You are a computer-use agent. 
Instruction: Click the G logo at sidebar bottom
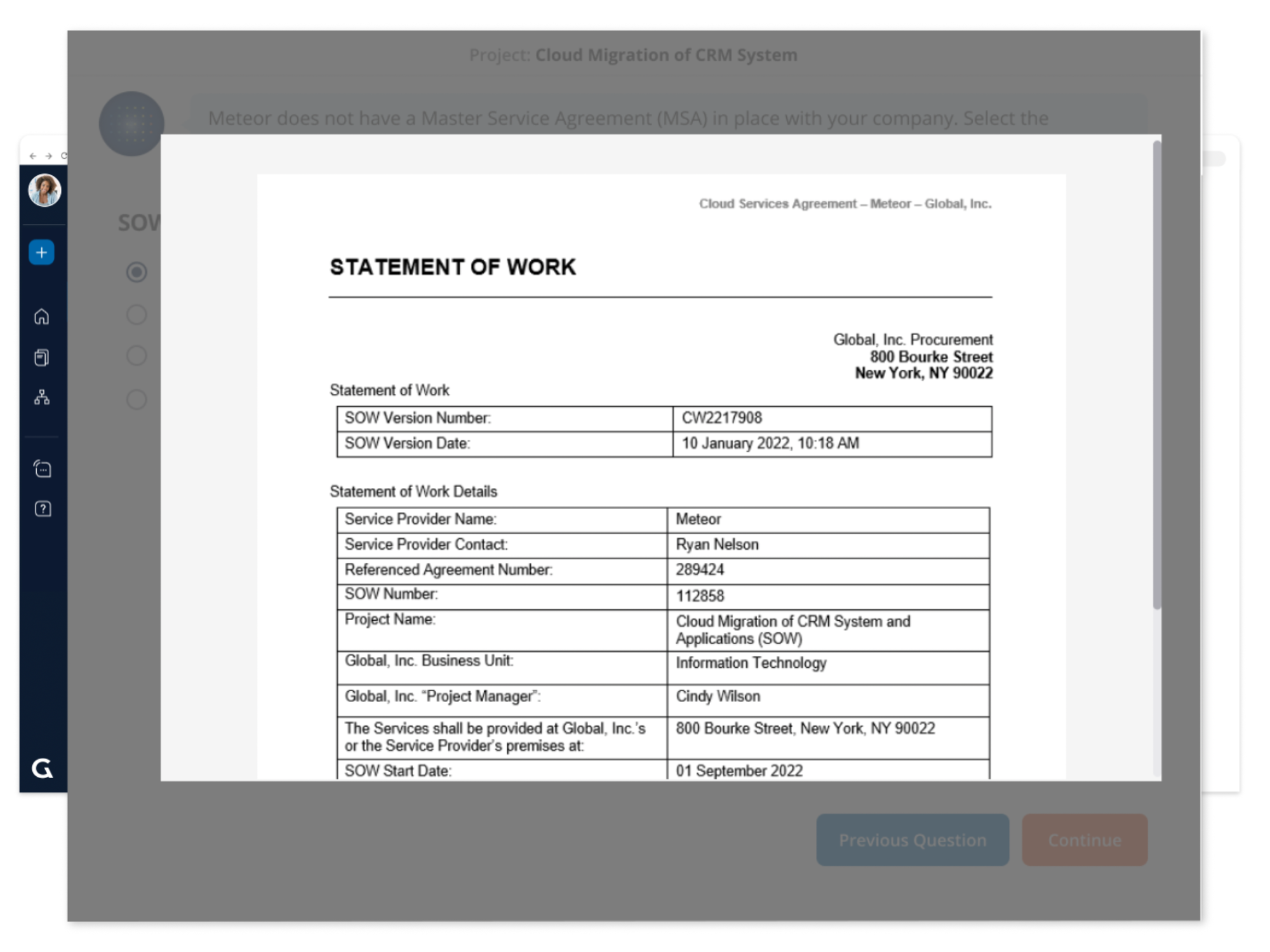[43, 768]
